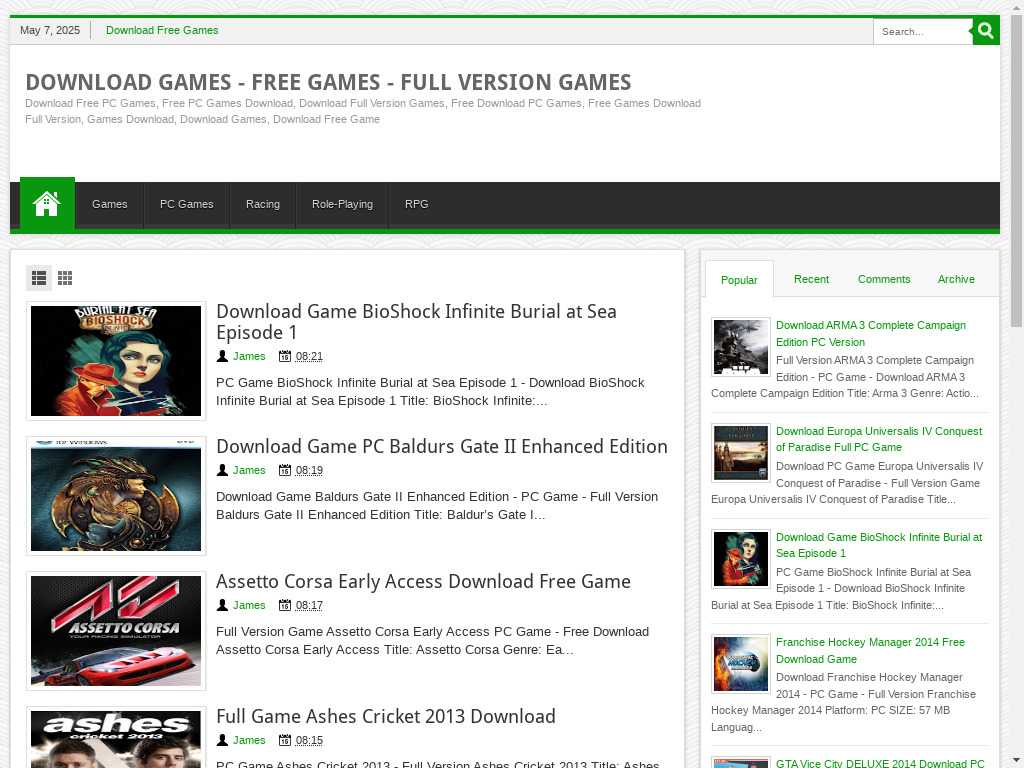Screen dimensions: 1024x768
Task: Click the 08:19 post timestamp
Action: click(309, 470)
